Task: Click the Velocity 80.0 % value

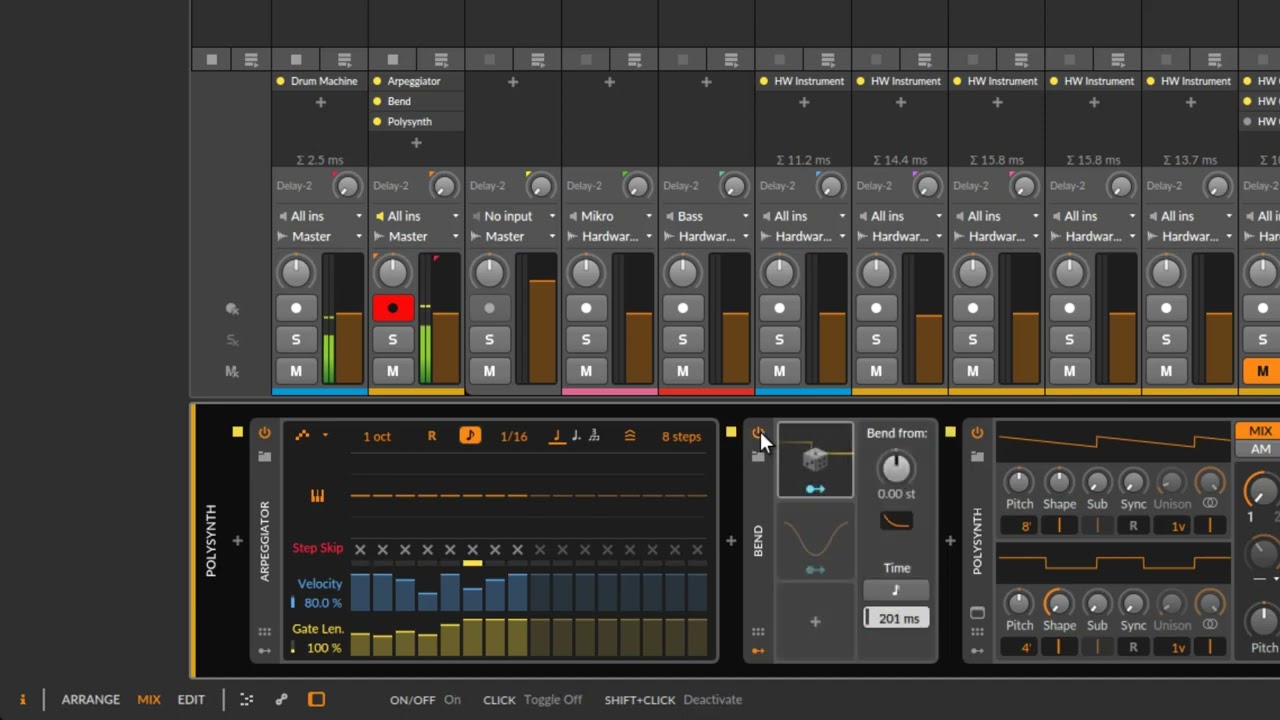Action: pyautogui.click(x=322, y=603)
